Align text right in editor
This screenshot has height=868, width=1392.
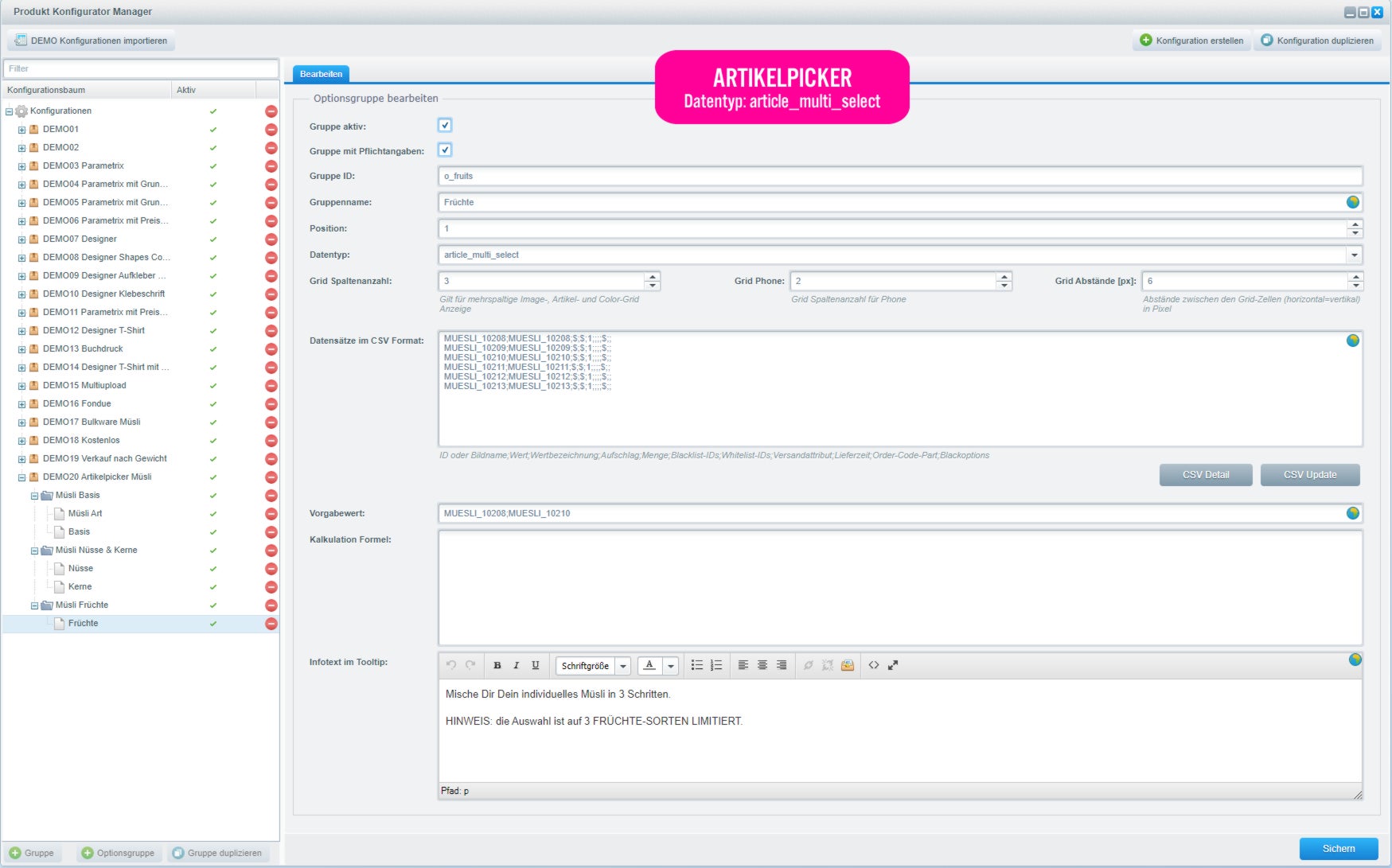click(x=781, y=665)
